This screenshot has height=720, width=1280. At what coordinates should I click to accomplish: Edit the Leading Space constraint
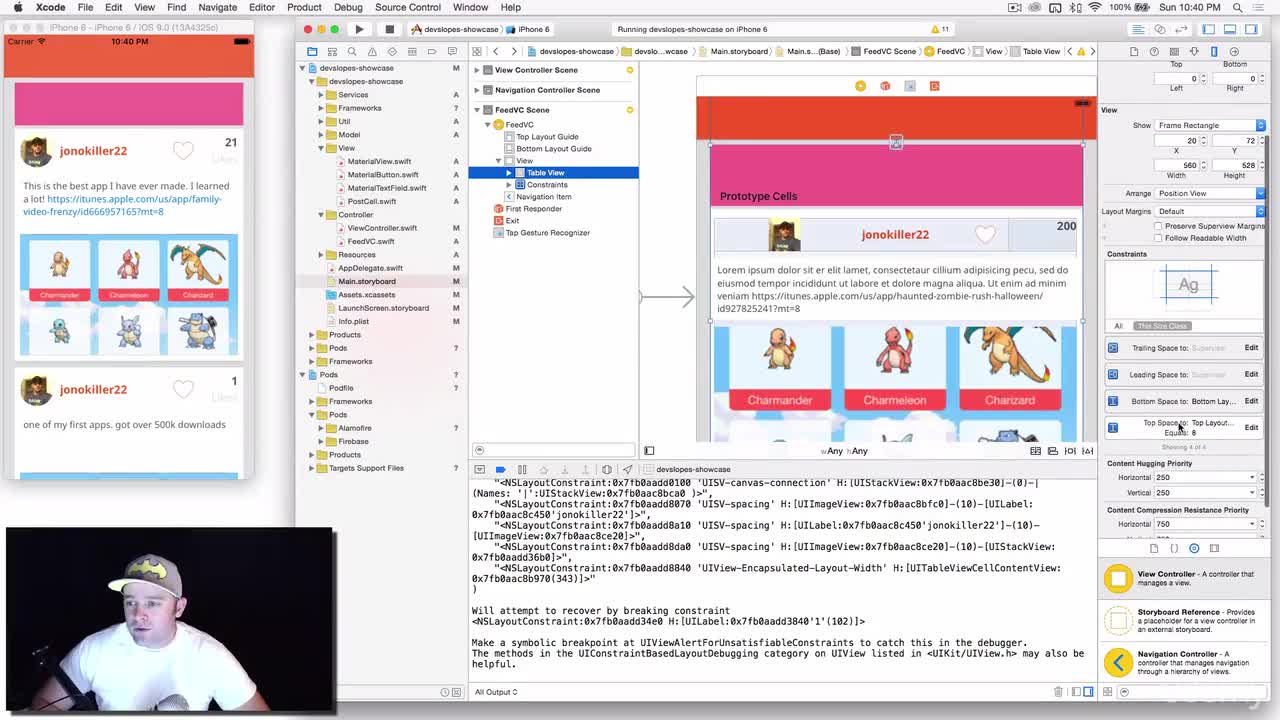[1251, 375]
